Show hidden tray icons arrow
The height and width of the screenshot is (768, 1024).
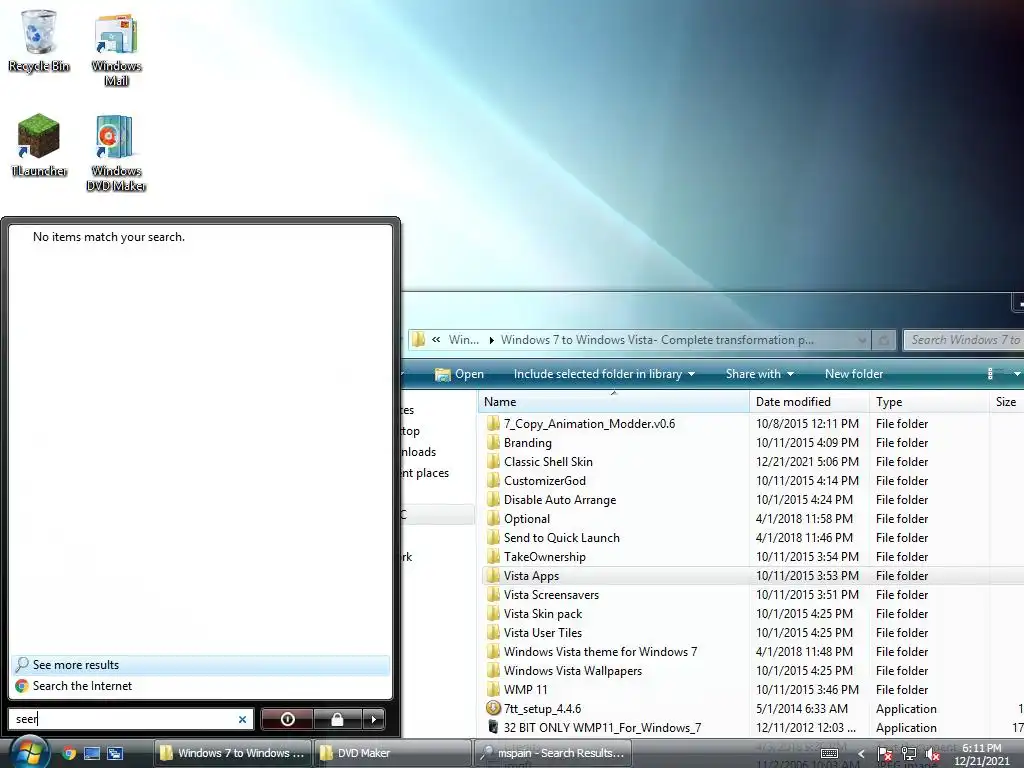click(861, 754)
